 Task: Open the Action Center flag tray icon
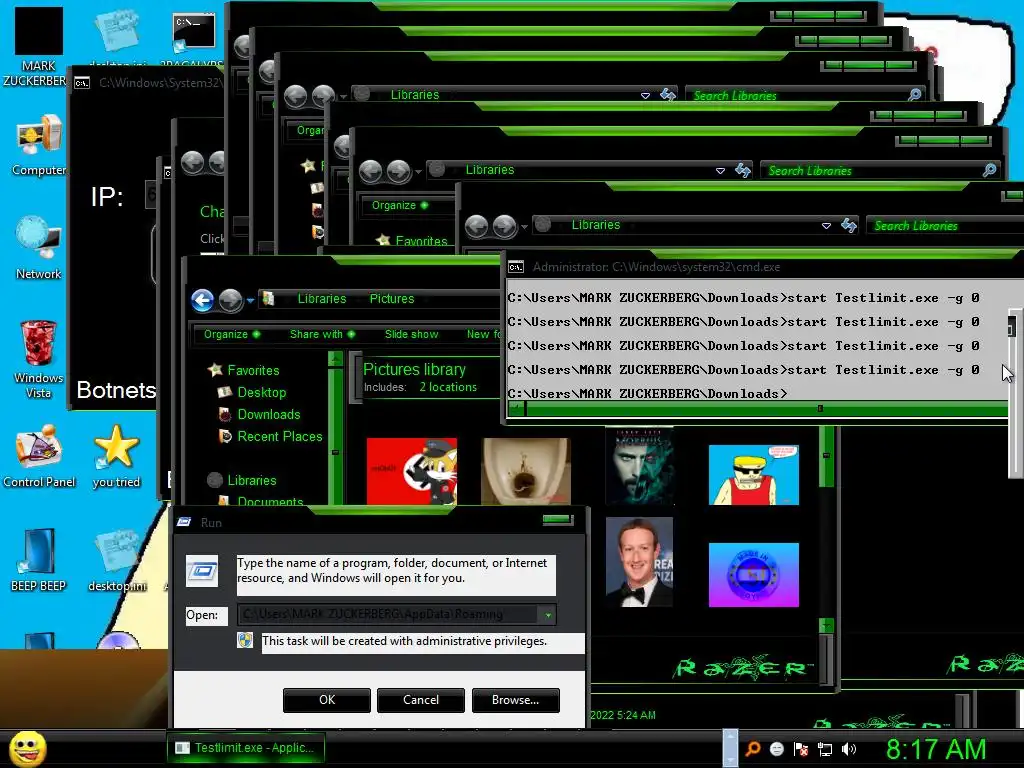[x=801, y=749]
